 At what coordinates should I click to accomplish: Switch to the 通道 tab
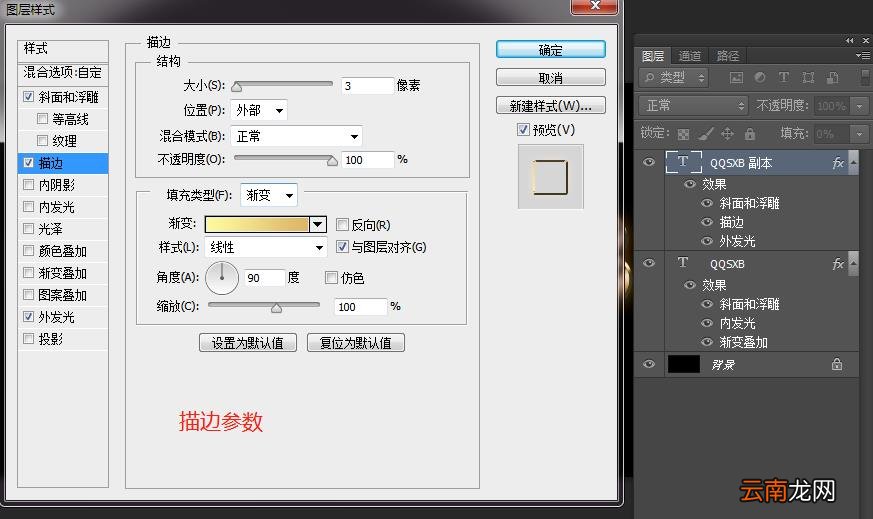pyautogui.click(x=689, y=56)
